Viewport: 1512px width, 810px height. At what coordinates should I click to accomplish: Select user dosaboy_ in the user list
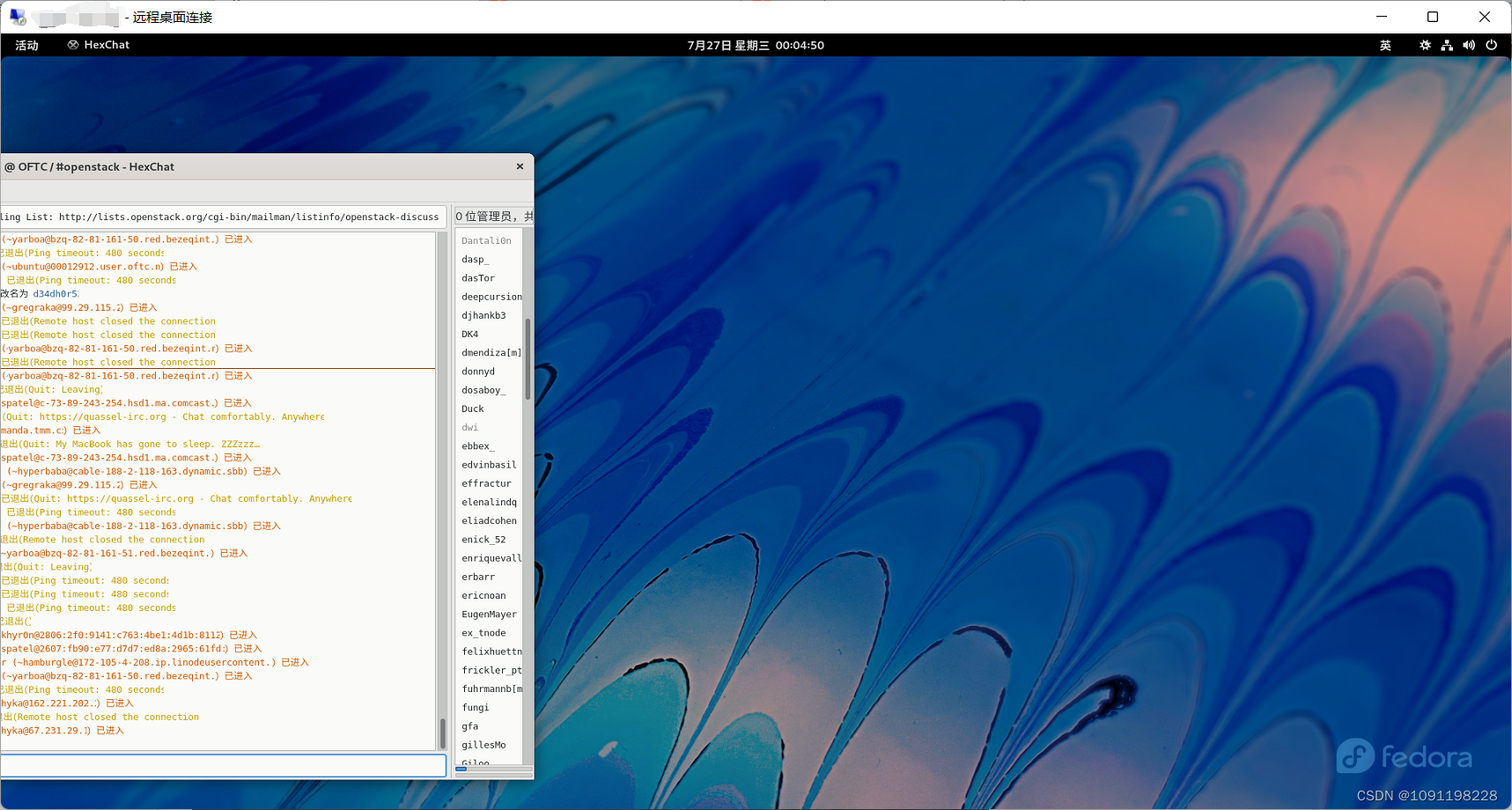(483, 390)
